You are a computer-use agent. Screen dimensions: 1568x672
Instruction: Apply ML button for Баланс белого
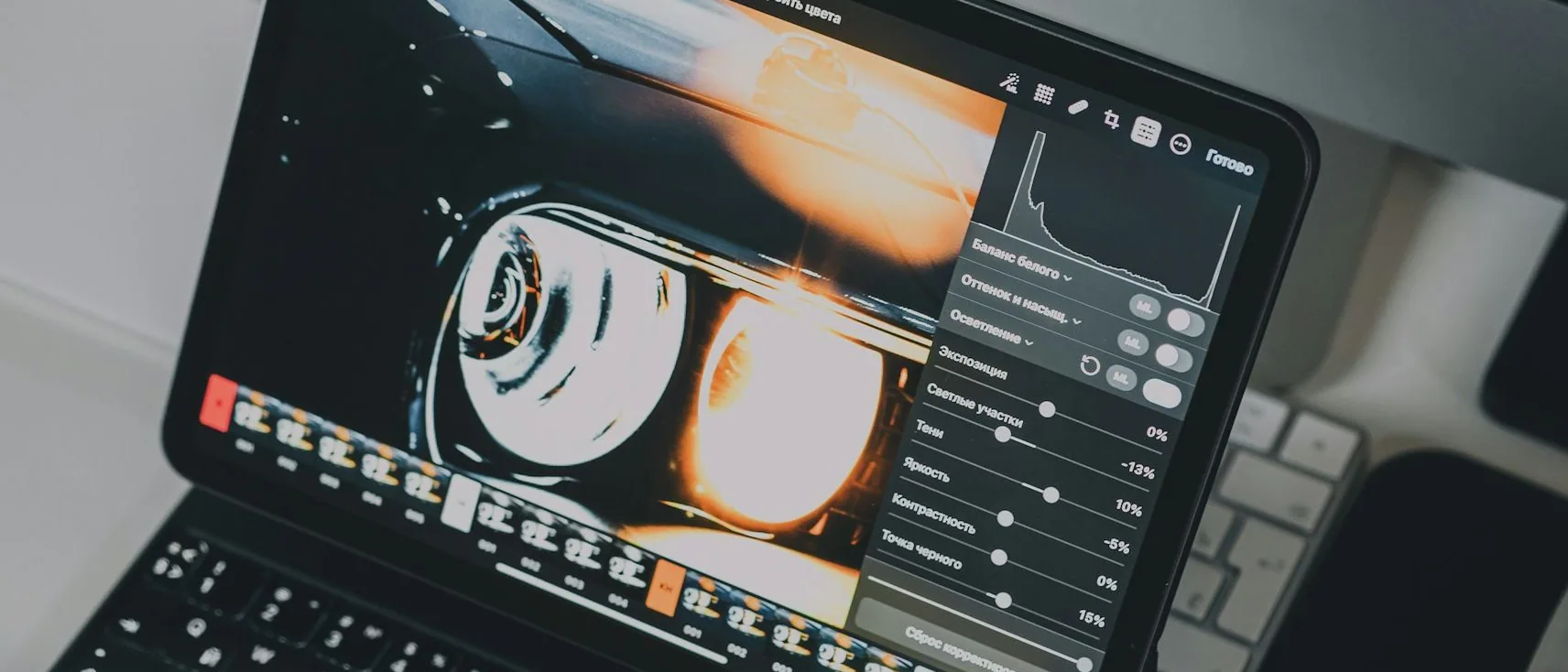tap(1144, 307)
